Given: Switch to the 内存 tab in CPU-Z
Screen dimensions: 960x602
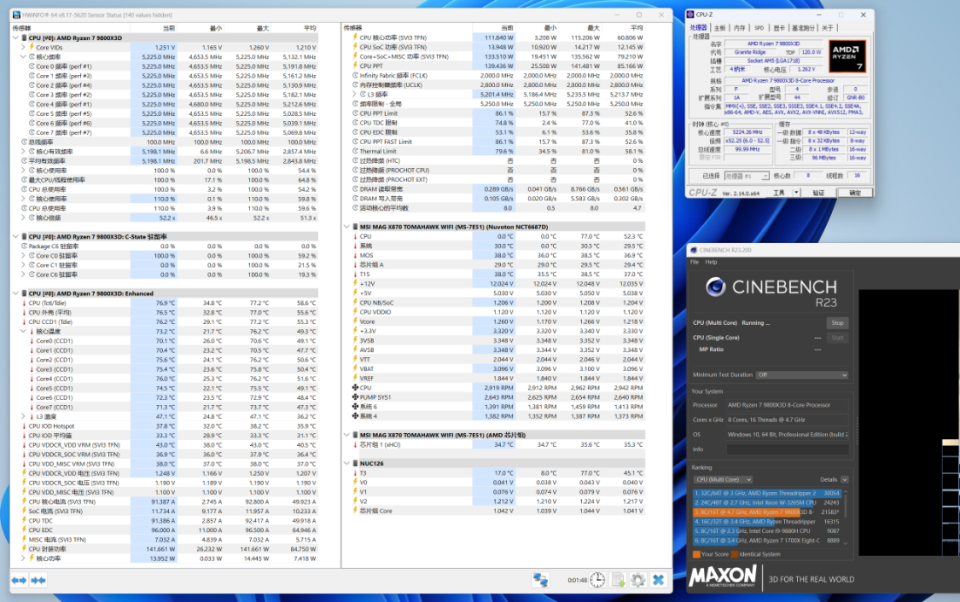Looking at the screenshot, I should [740, 28].
